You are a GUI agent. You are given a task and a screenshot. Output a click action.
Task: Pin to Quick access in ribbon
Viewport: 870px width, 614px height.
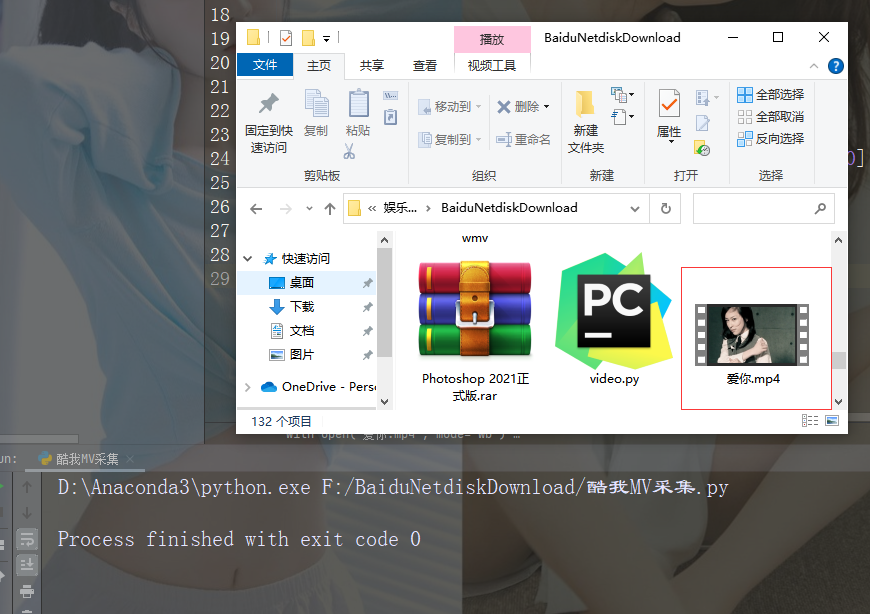click(269, 123)
